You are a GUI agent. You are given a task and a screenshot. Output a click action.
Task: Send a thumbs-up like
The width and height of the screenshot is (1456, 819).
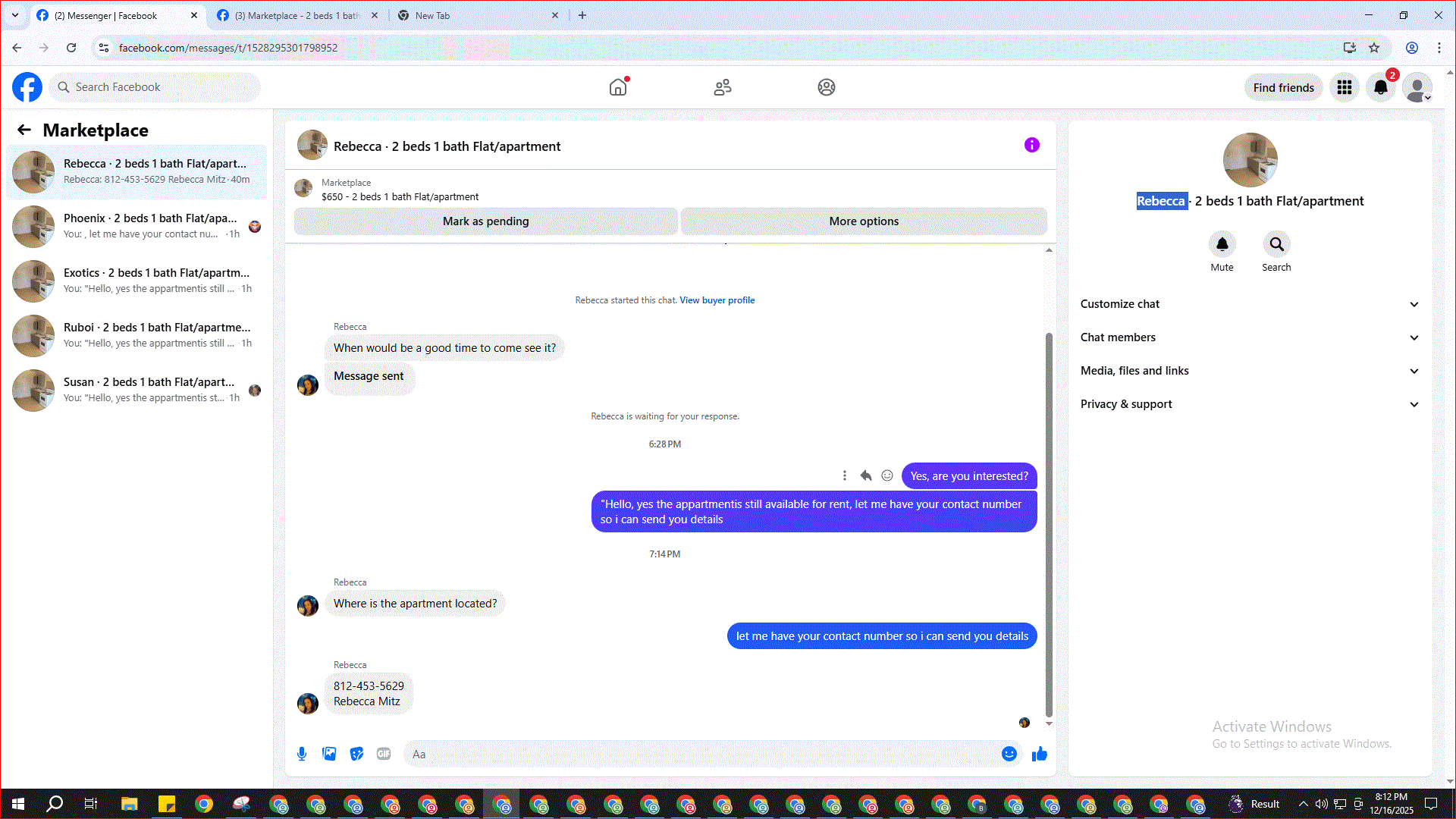point(1040,754)
